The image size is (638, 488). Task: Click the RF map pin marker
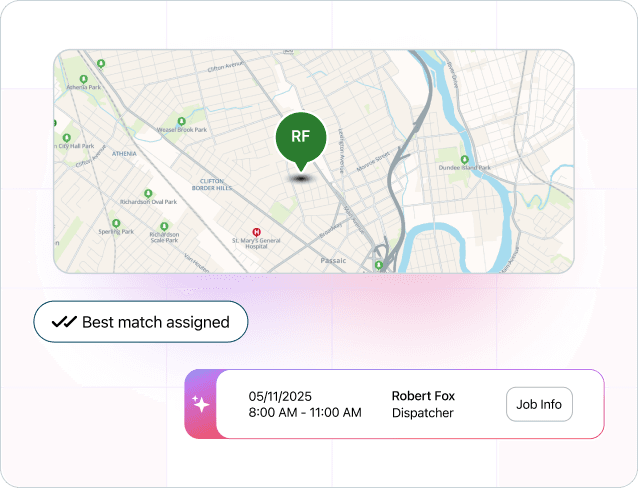coord(300,140)
